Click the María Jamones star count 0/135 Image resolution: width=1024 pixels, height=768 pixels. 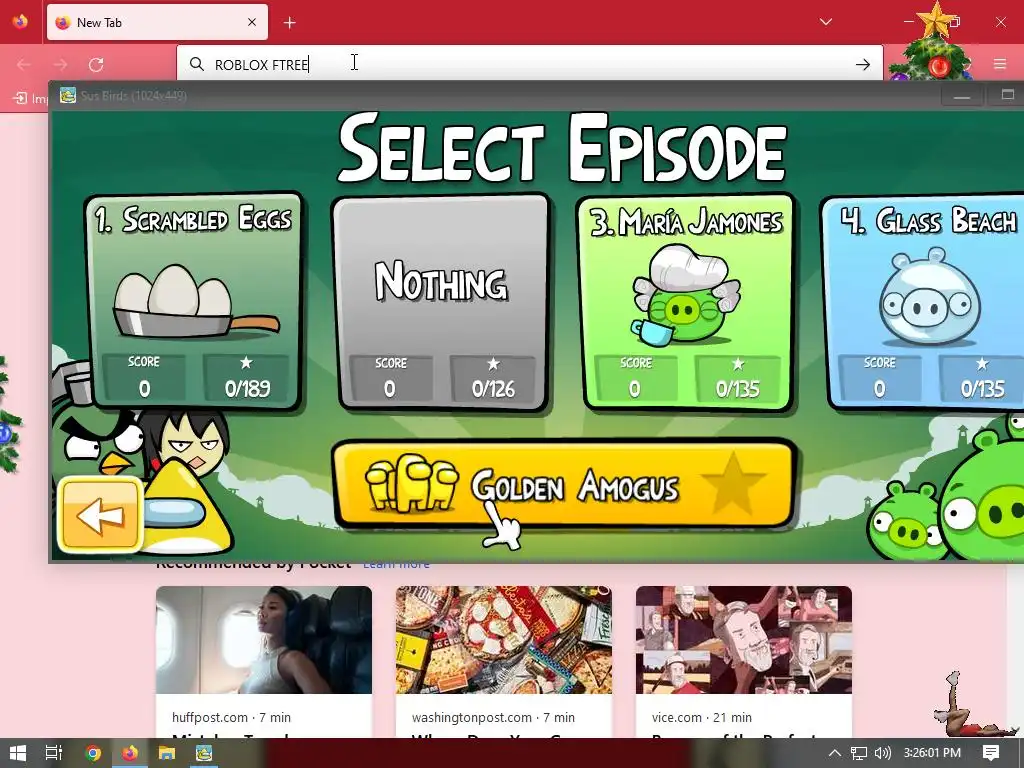coord(737,381)
